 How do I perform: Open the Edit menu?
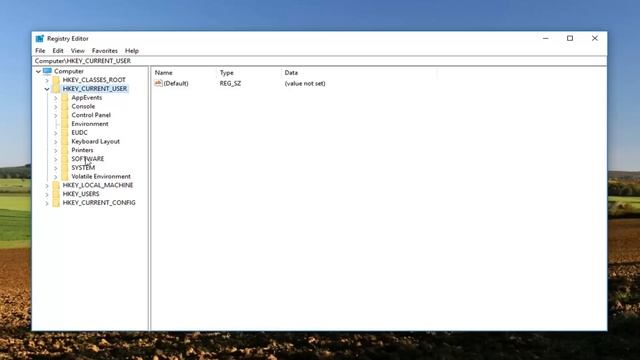(58, 51)
